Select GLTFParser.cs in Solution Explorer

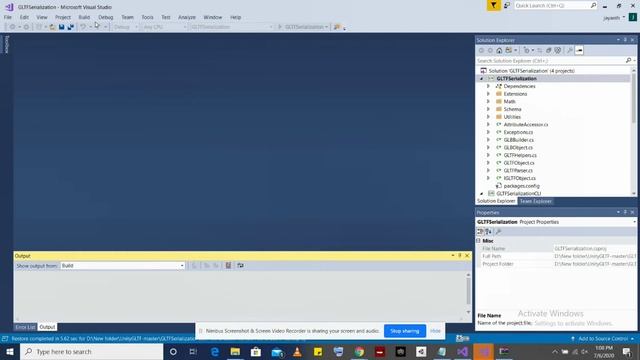tap(518, 171)
